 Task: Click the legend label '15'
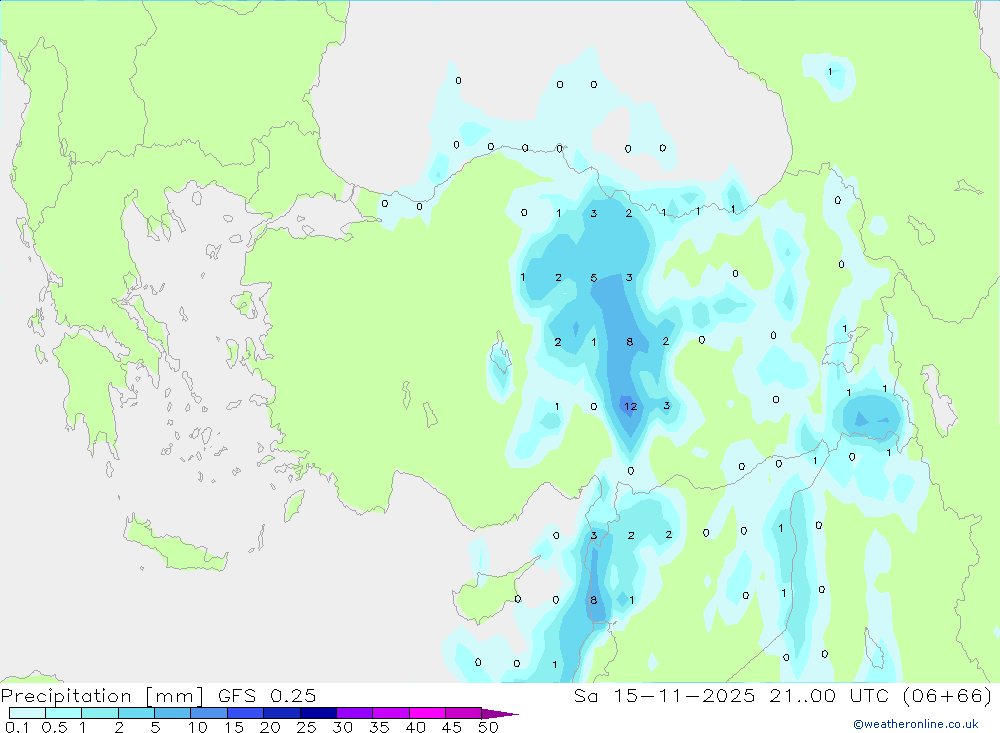point(234,727)
